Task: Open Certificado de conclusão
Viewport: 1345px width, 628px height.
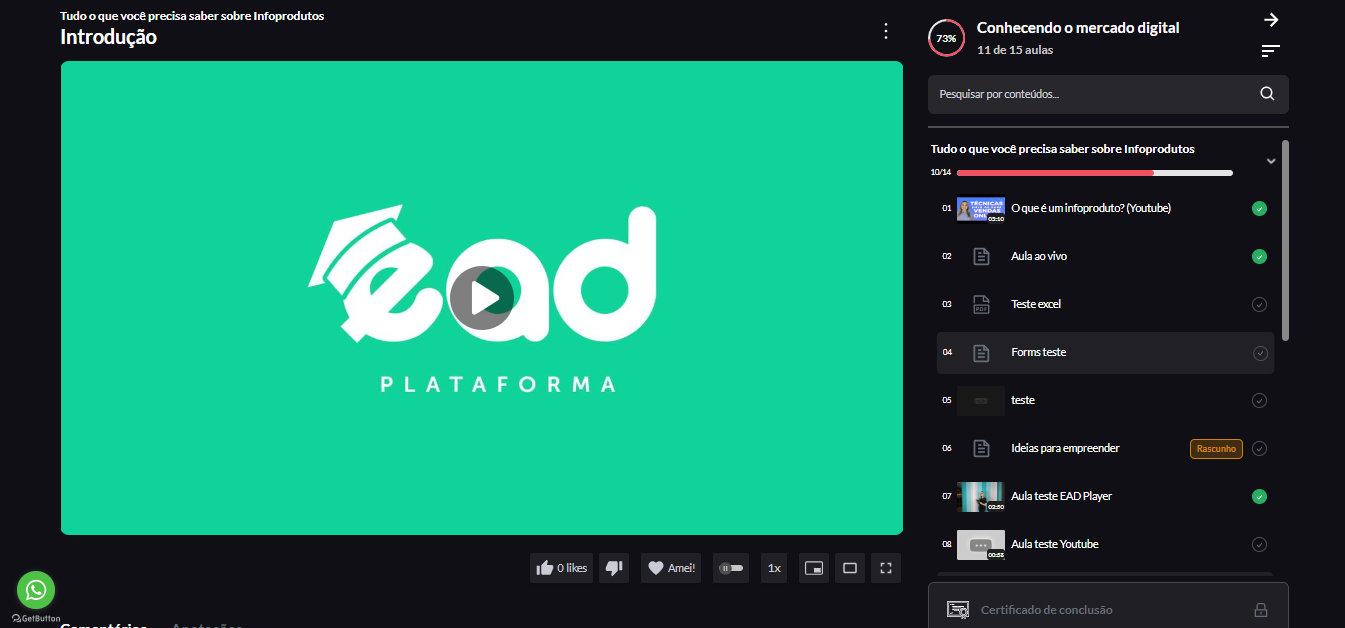Action: (x=1108, y=609)
